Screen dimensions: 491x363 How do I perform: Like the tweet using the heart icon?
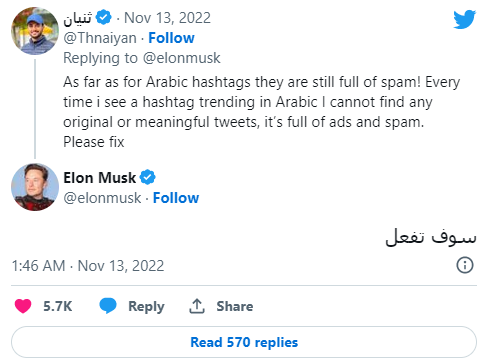pyautogui.click(x=23, y=306)
